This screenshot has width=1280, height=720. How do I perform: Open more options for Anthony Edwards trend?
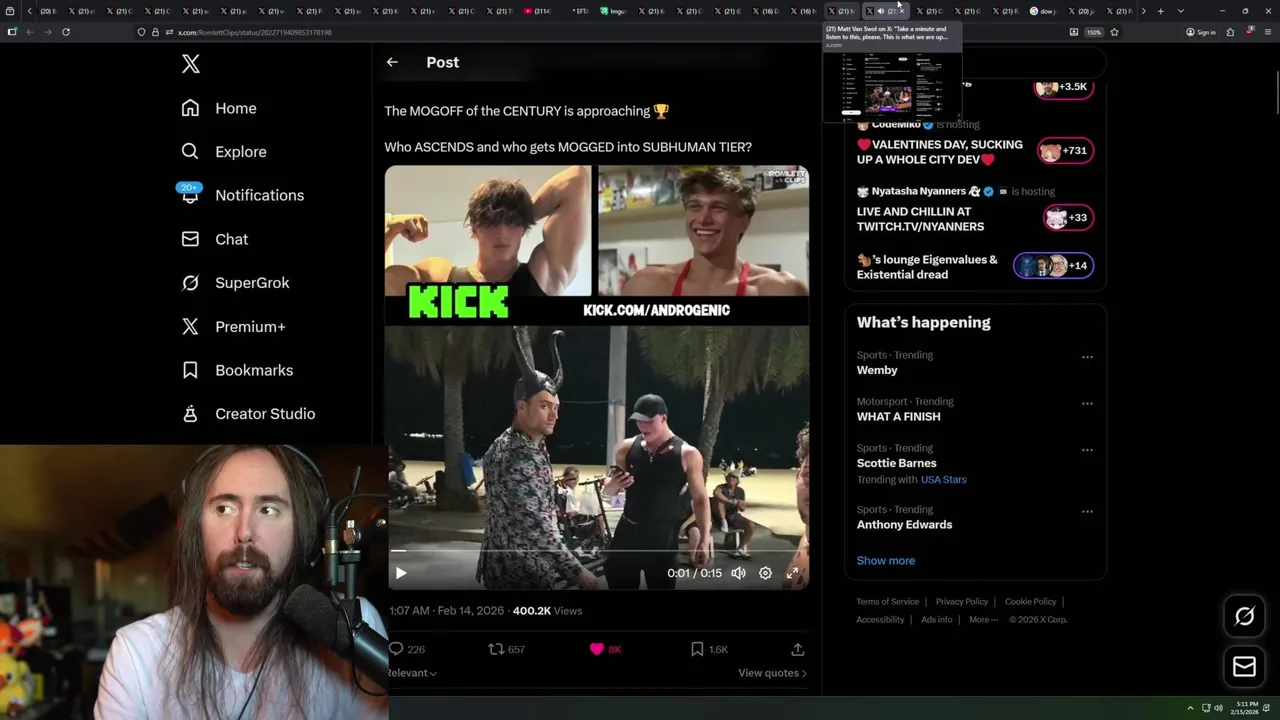1087,512
